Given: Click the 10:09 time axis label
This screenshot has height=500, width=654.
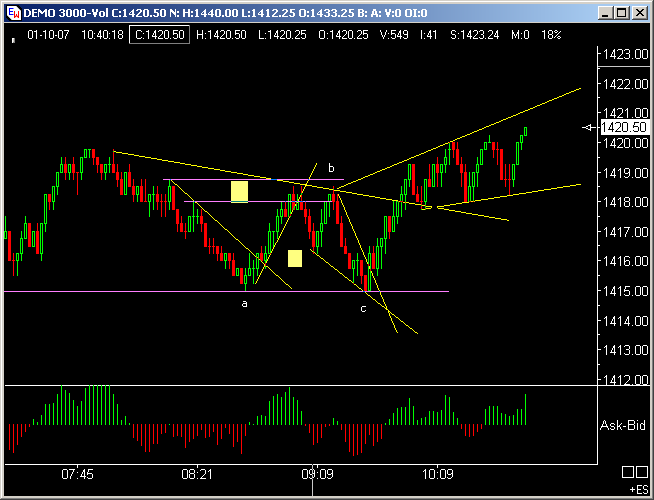Looking at the screenshot, I should 438,474.
